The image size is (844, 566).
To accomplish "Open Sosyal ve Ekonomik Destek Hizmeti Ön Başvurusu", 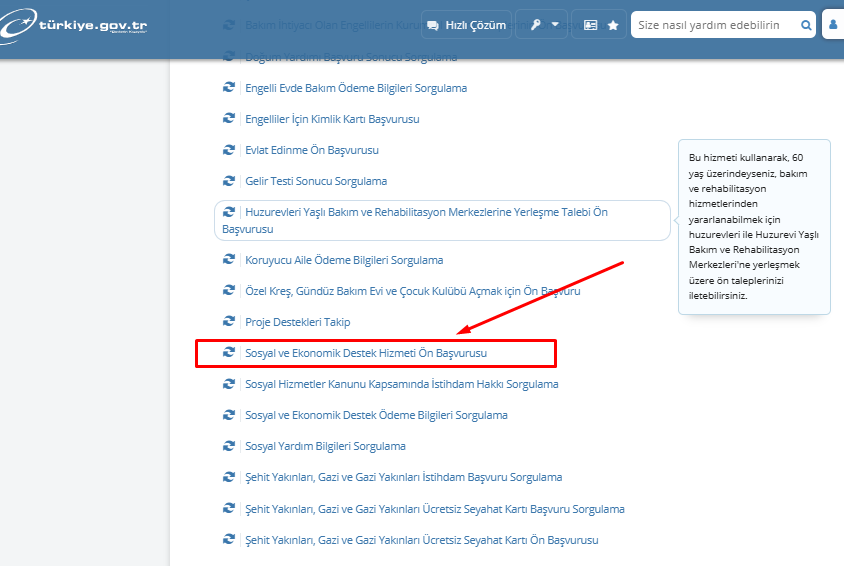I will pos(365,353).
